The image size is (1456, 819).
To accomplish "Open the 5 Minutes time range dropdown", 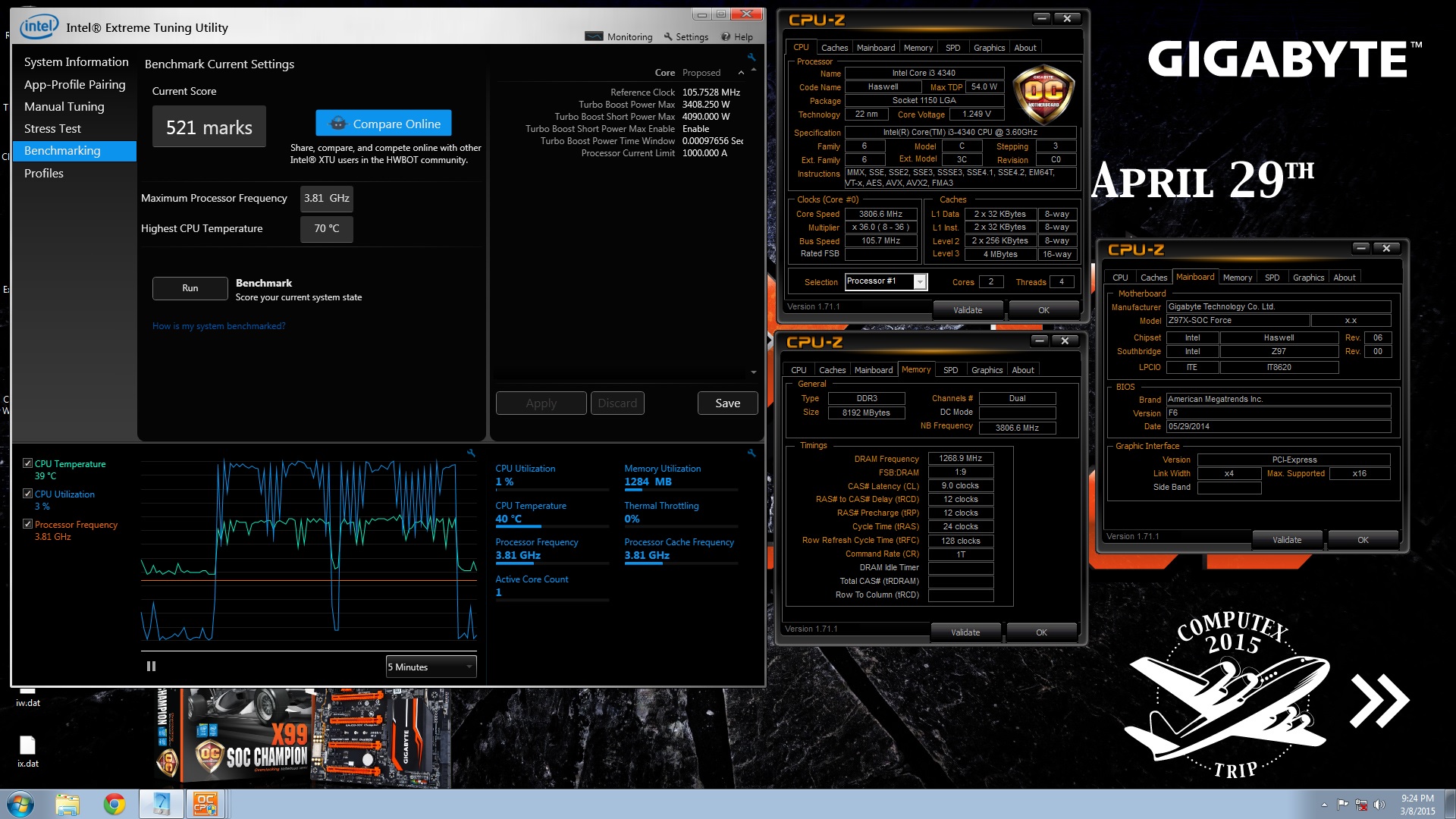I will (431, 667).
